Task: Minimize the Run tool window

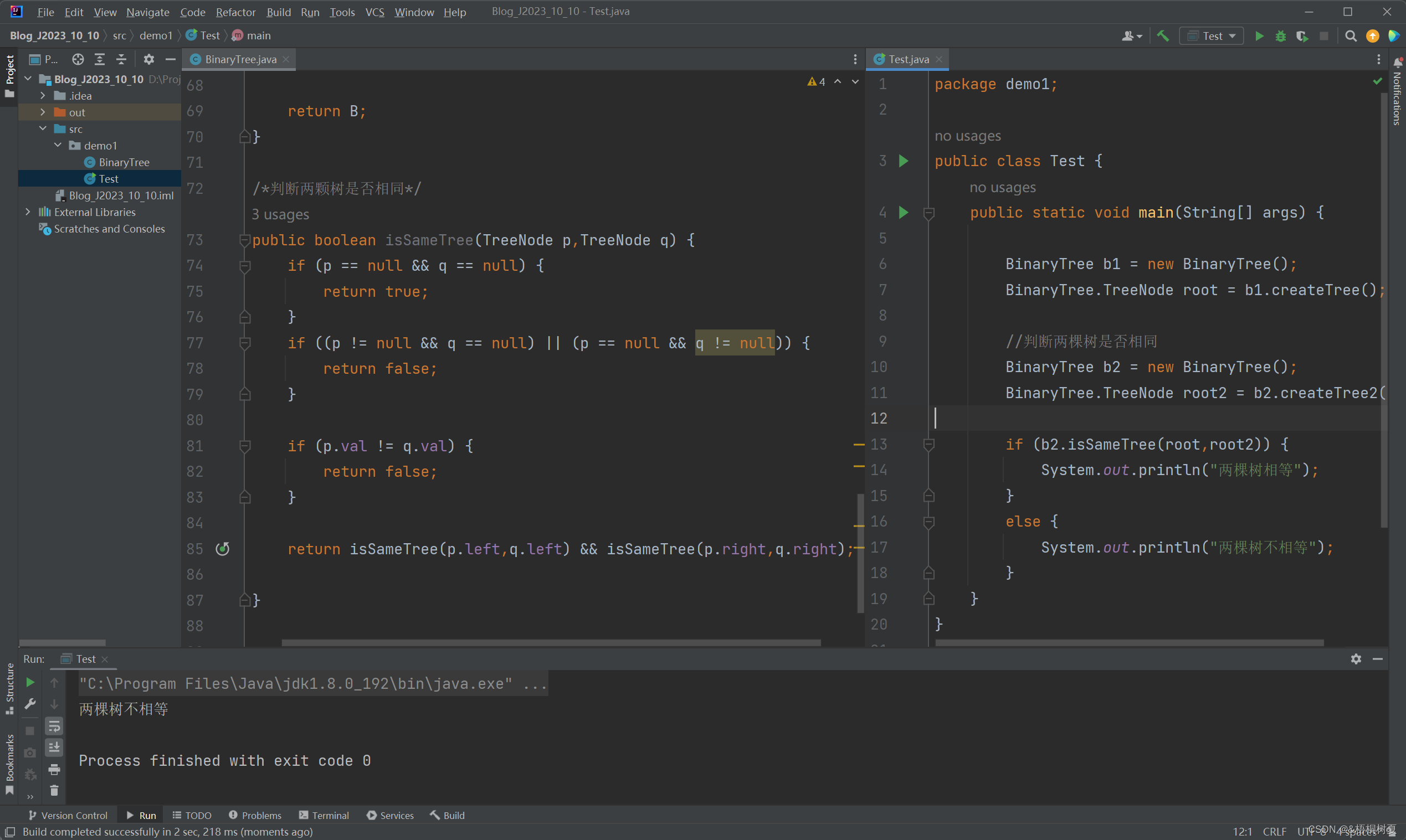Action: point(1377,659)
